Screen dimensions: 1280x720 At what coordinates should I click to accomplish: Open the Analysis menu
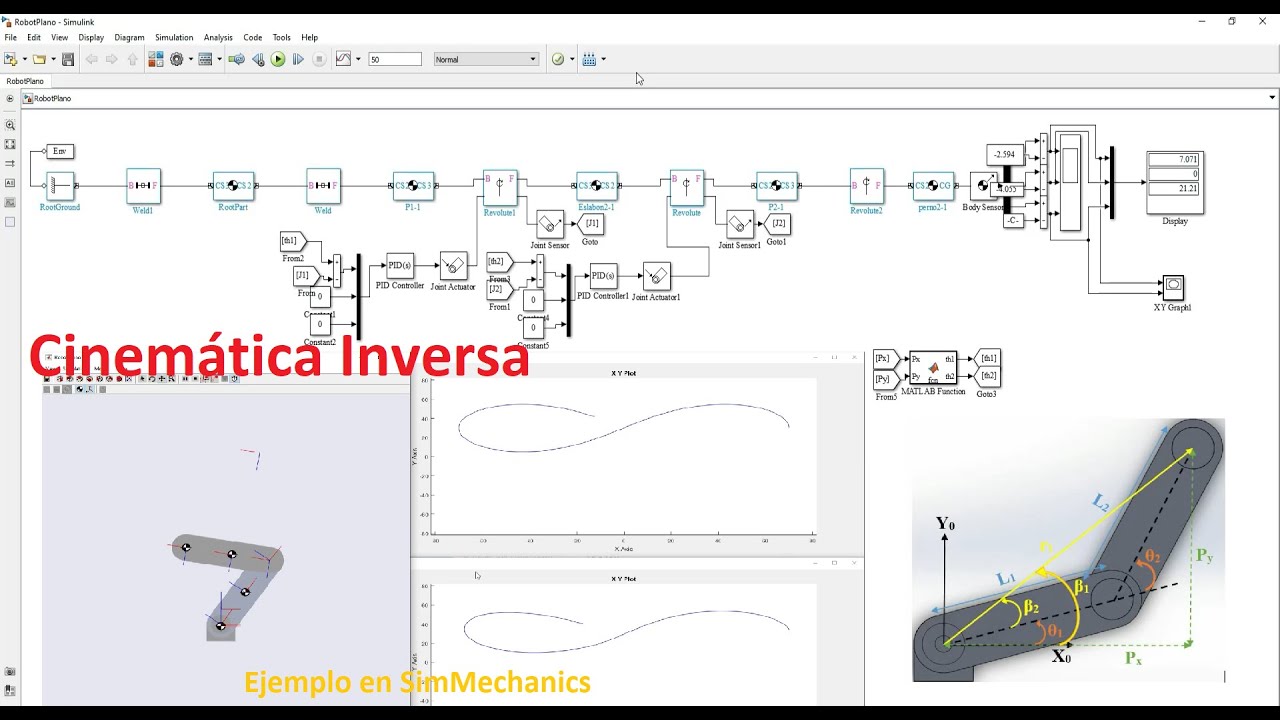(x=218, y=37)
